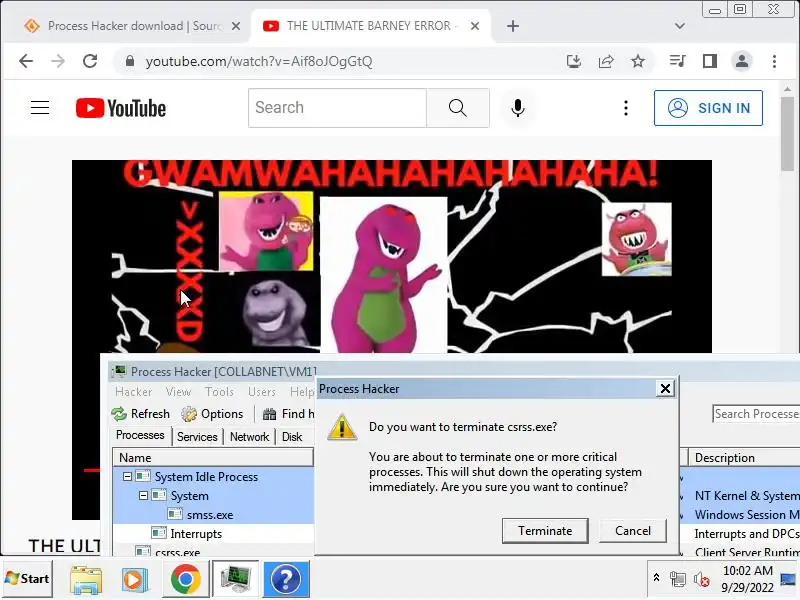Open the View menu
Viewport: 800px width, 600px height.
click(x=178, y=392)
